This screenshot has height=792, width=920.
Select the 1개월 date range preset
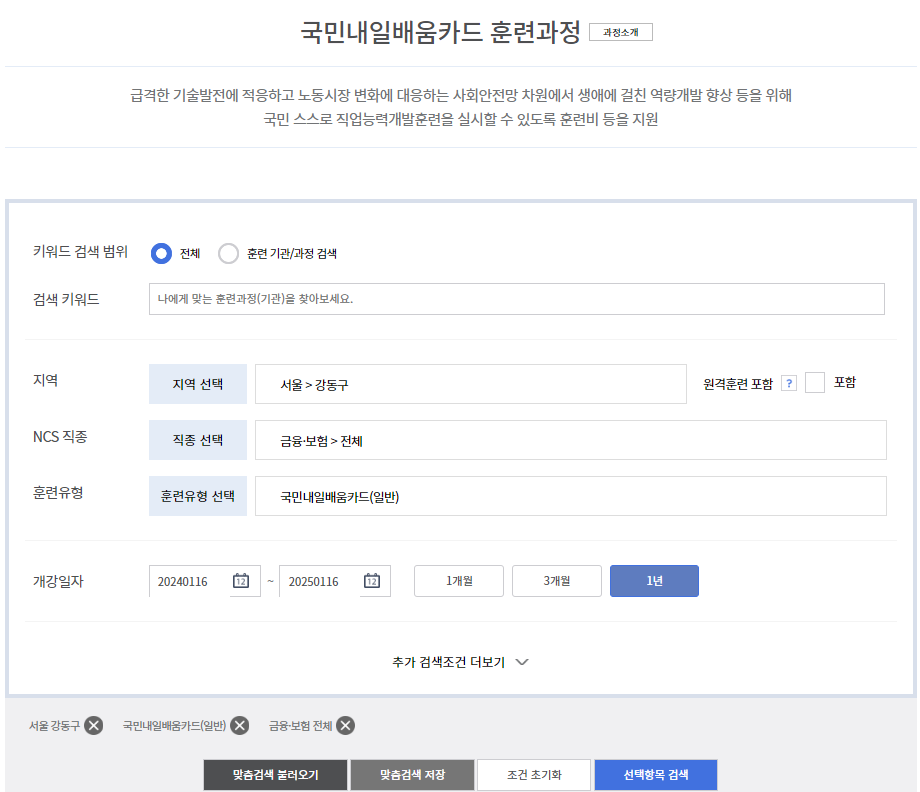[458, 580]
